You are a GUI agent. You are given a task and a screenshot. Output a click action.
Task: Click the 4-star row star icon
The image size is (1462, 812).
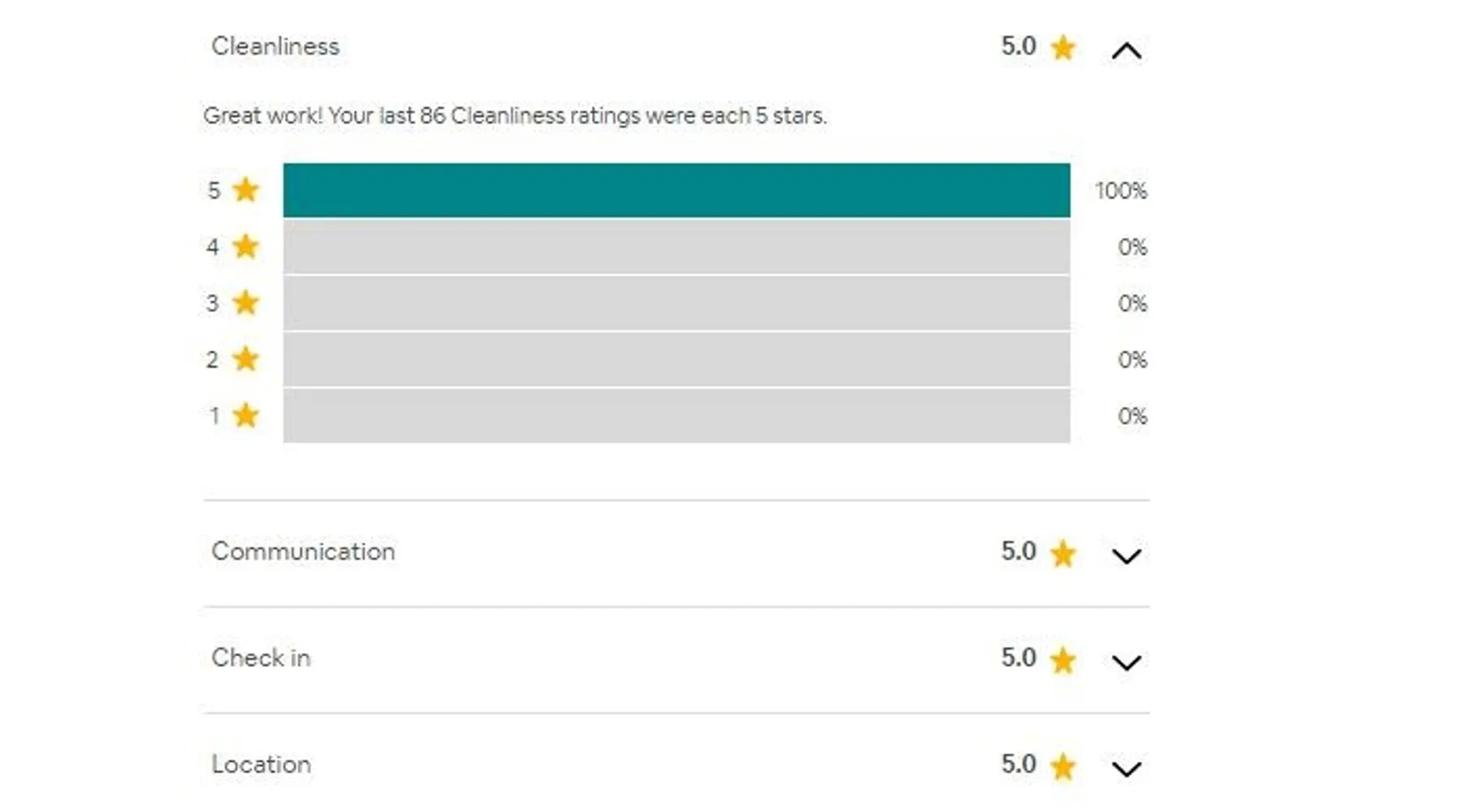(x=245, y=246)
